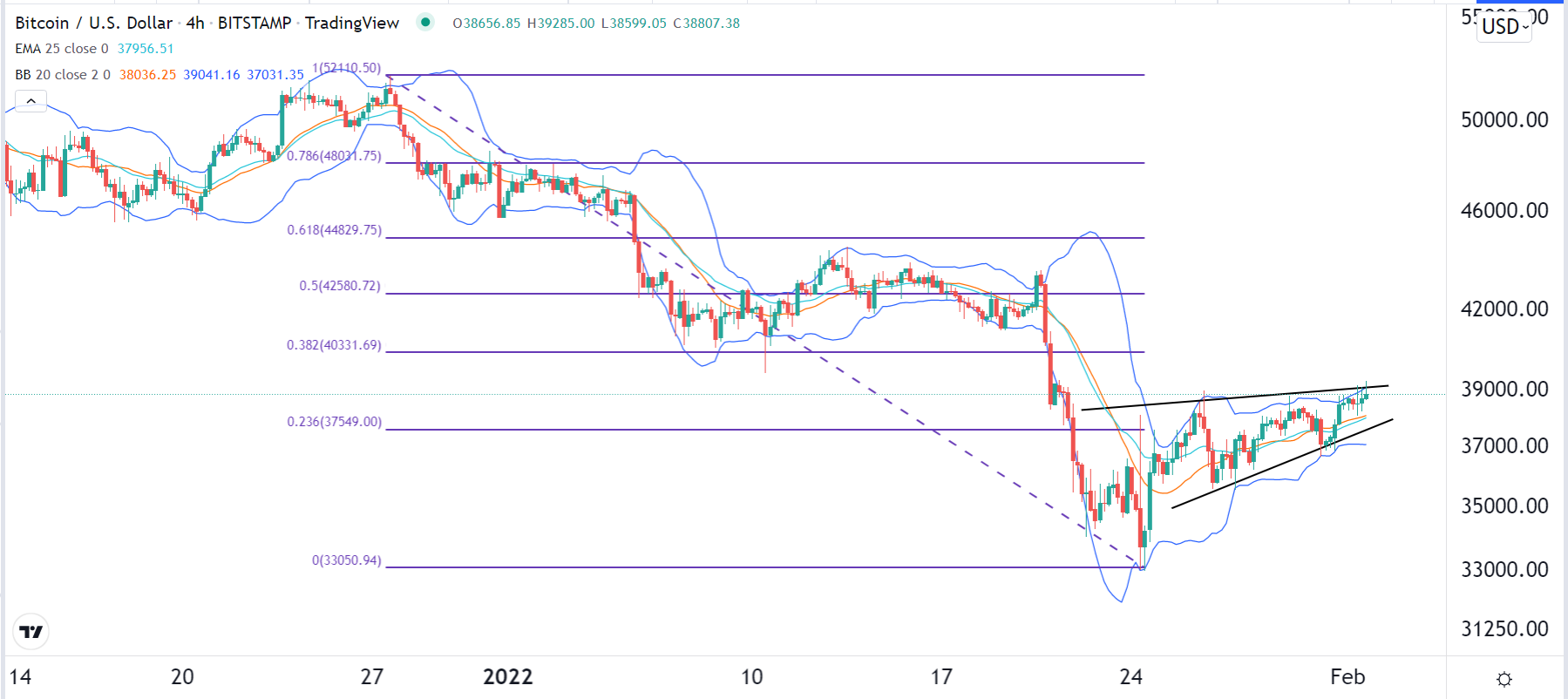Viewport: 1568px width, 699px height.
Task: Select the BB 20 close 2 0 indicator legend
Action: coord(63,75)
